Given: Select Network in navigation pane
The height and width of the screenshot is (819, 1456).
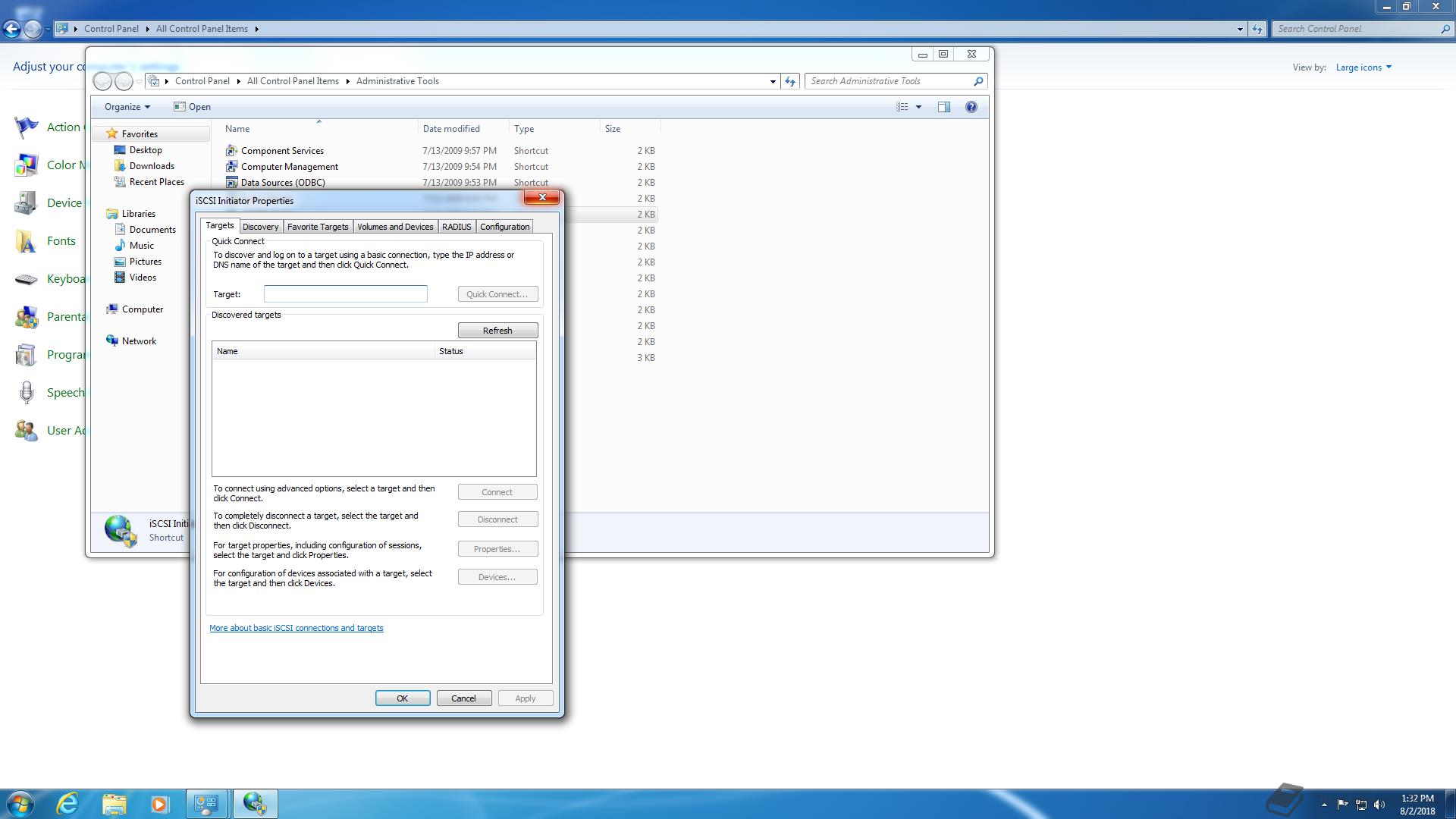Looking at the screenshot, I should click(139, 341).
